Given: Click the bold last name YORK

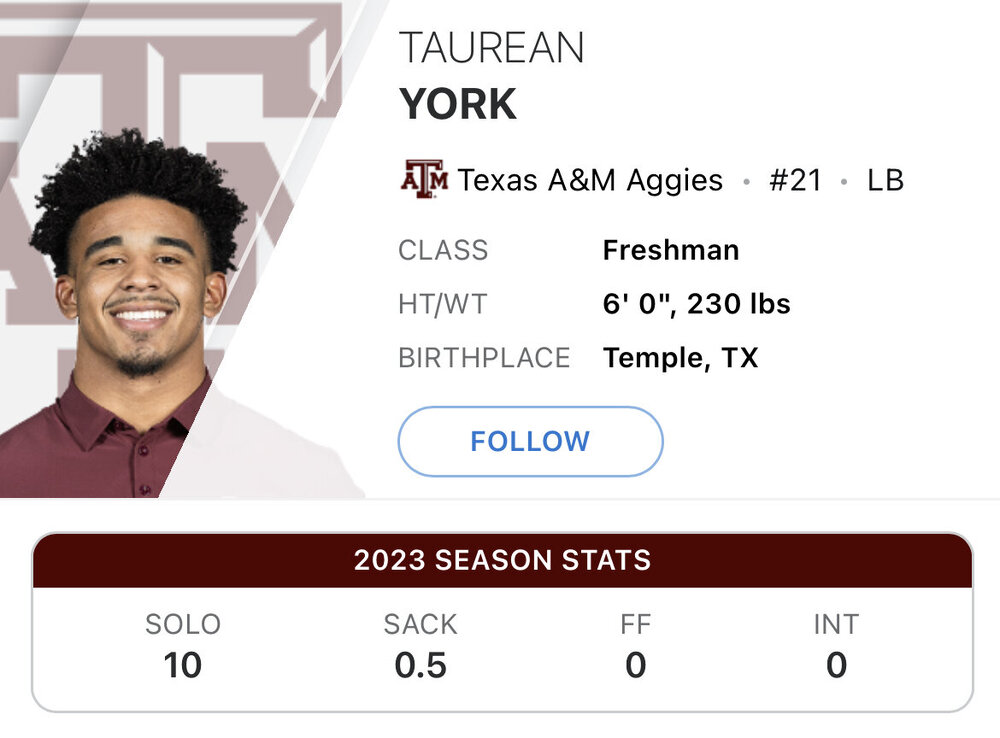Looking at the screenshot, I should pos(458,104).
